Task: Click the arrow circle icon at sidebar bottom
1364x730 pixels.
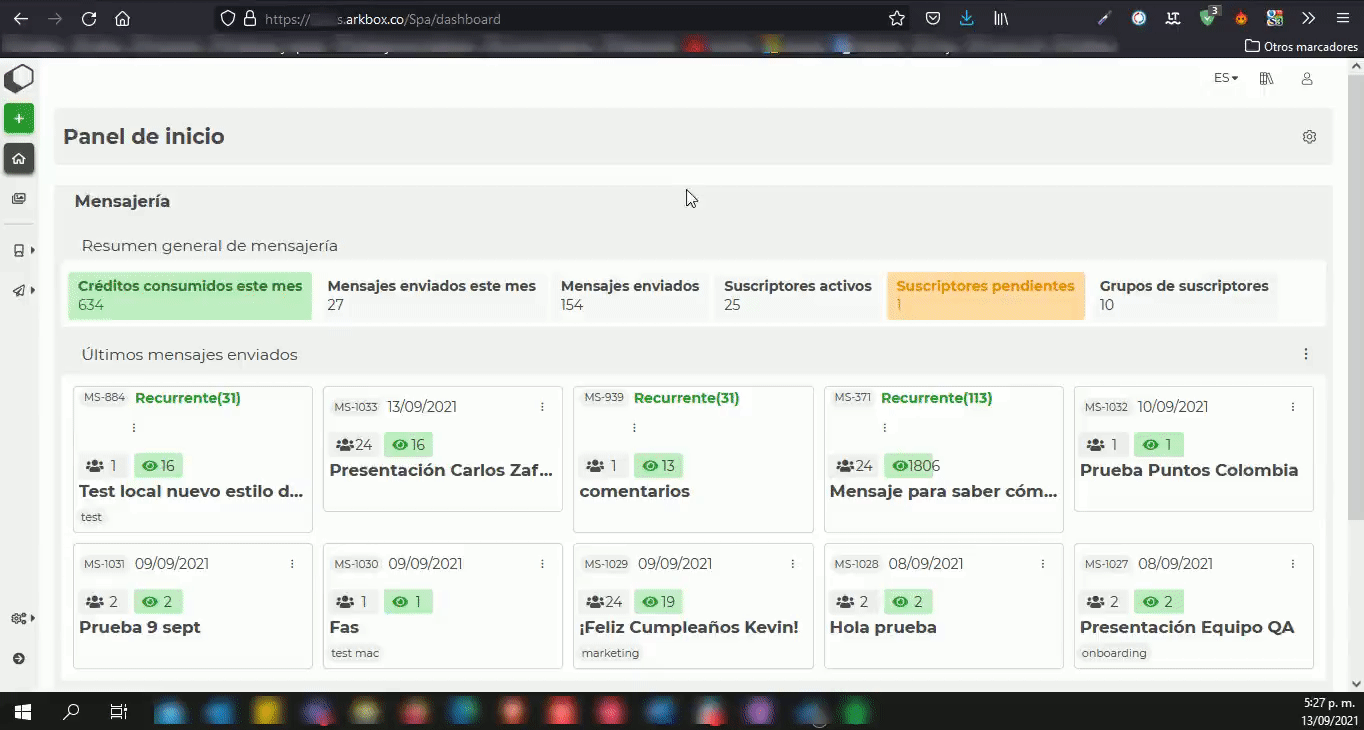Action: coord(19,658)
